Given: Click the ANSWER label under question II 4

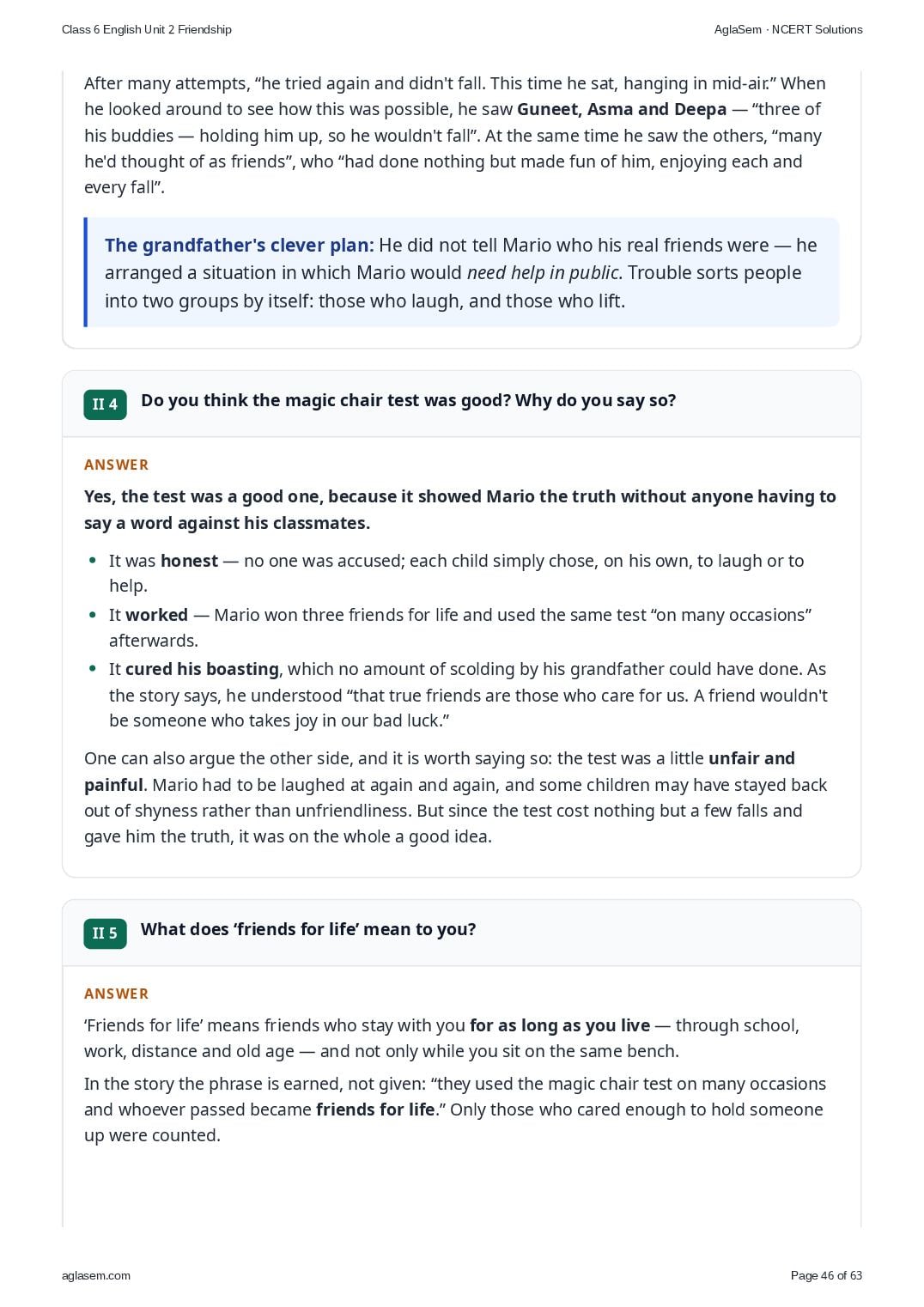Looking at the screenshot, I should point(116,465).
